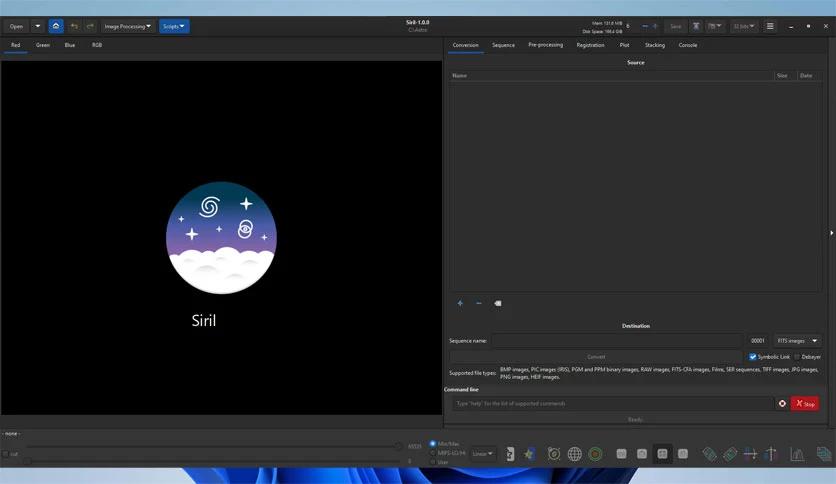The width and height of the screenshot is (836, 484).
Task: Clear the source list with the eraser icon
Action: coord(497,303)
